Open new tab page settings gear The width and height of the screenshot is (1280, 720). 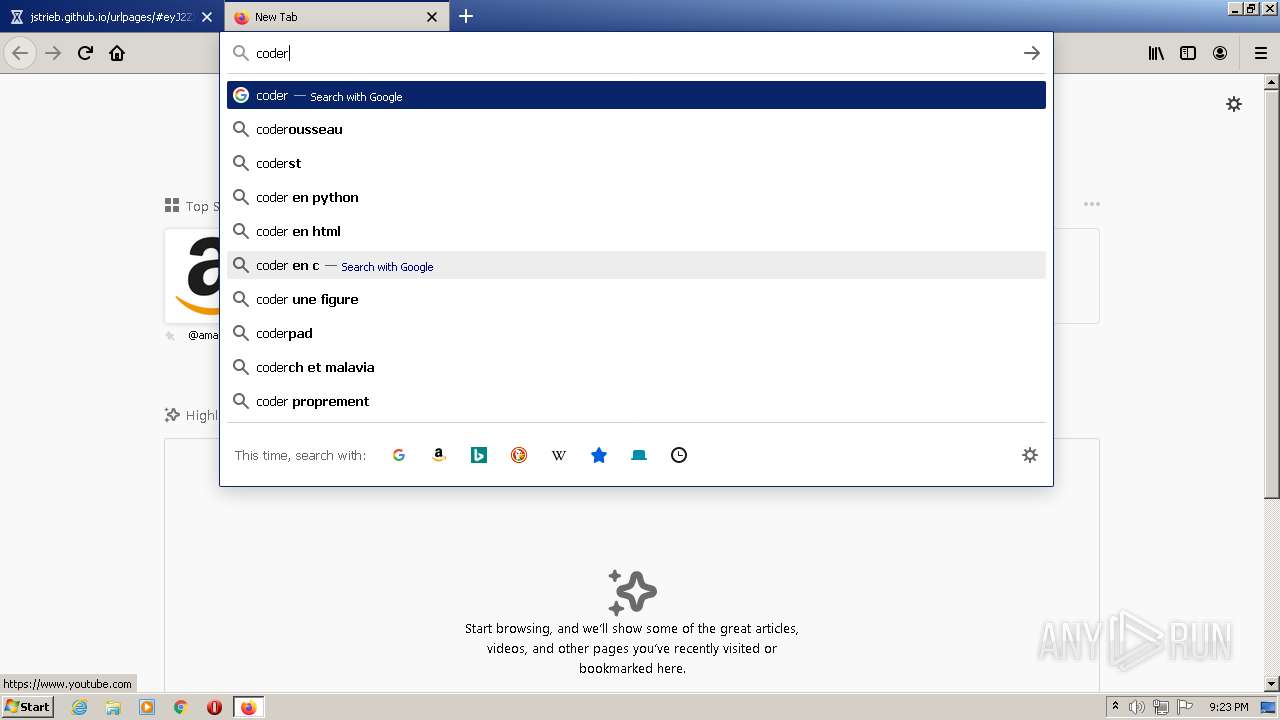click(1234, 104)
